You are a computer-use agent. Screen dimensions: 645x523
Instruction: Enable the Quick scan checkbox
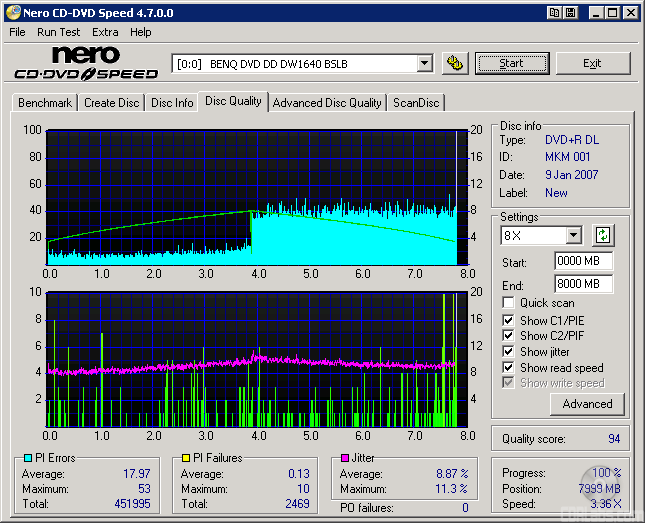point(509,303)
